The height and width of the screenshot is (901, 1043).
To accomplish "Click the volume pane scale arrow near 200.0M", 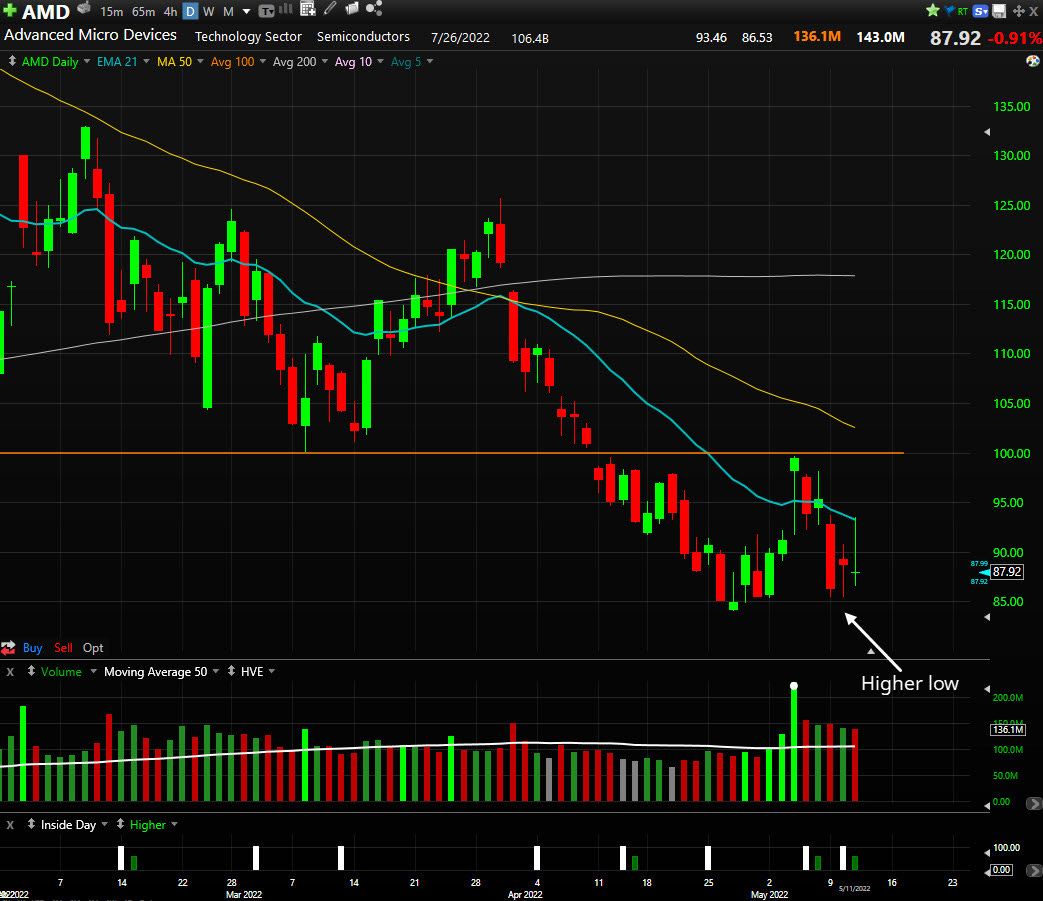I will click(987, 689).
